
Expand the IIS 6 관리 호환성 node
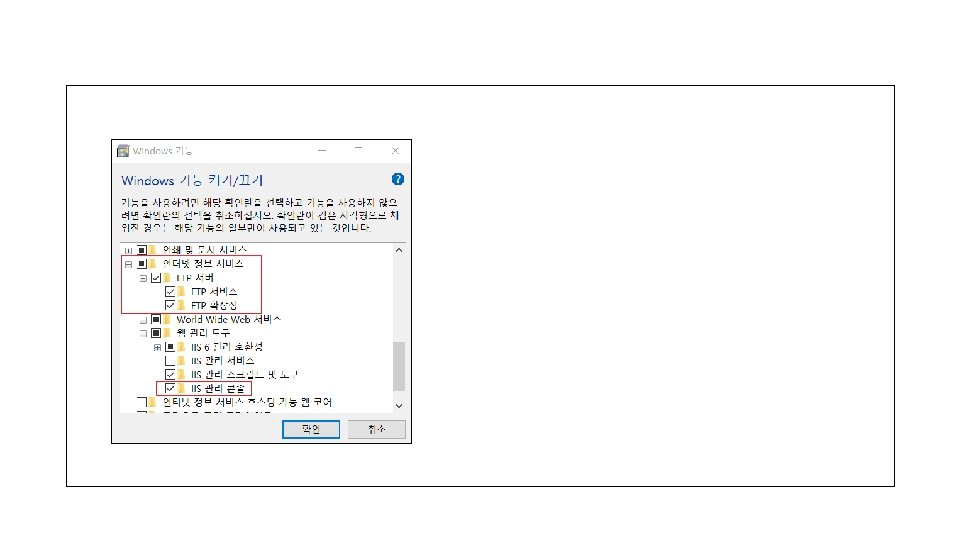click(157, 348)
